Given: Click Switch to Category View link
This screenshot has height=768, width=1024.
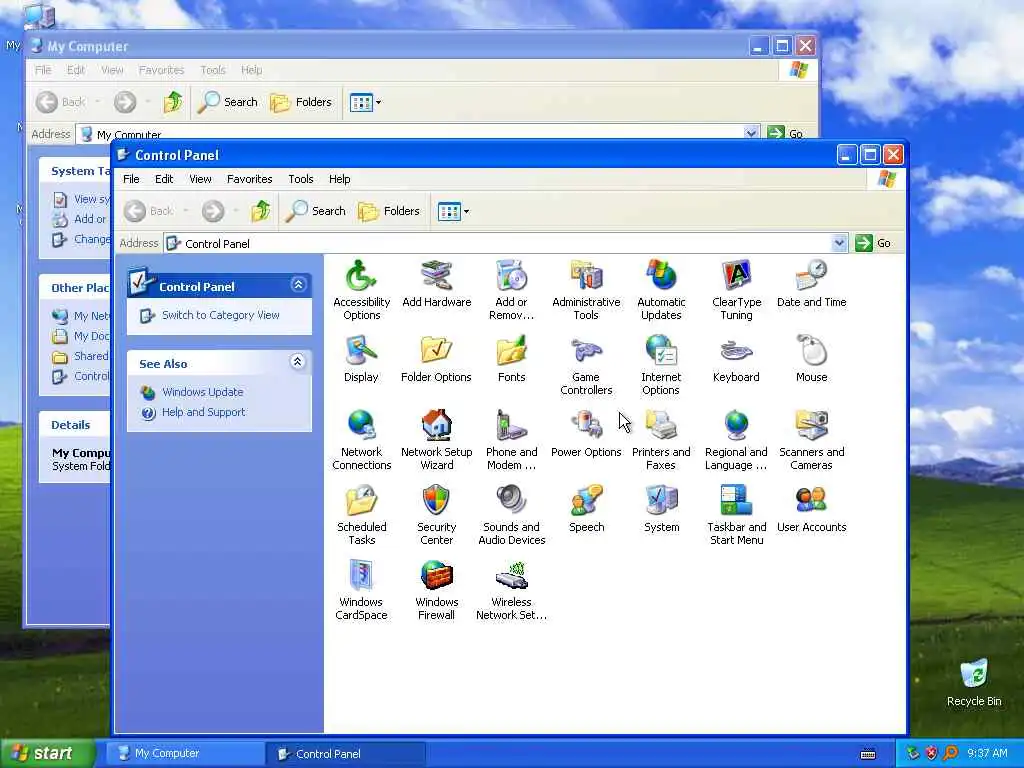Looking at the screenshot, I should (x=221, y=315).
